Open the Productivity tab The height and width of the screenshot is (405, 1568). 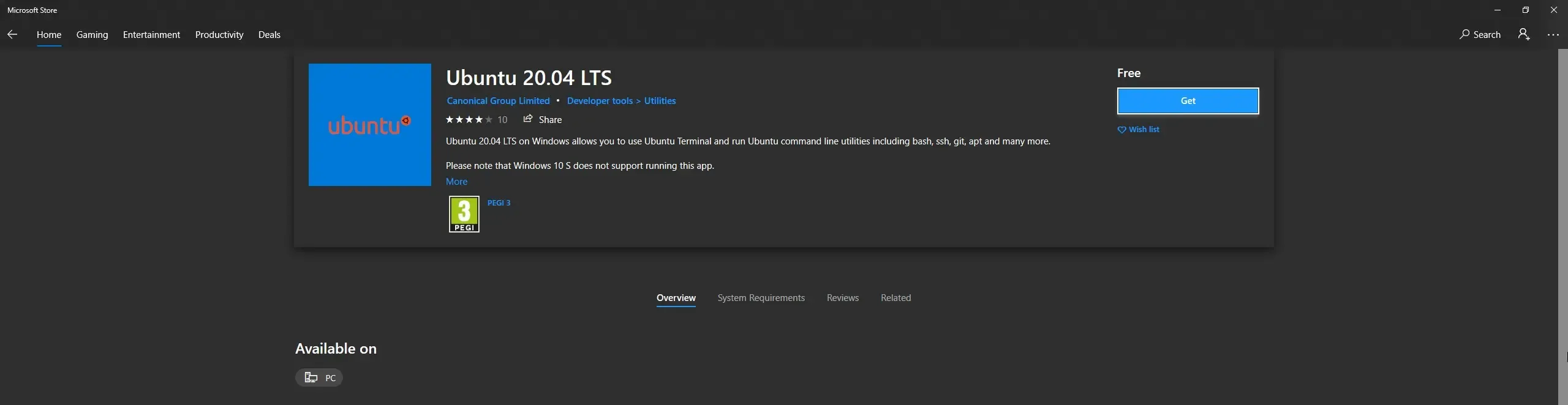tap(219, 35)
